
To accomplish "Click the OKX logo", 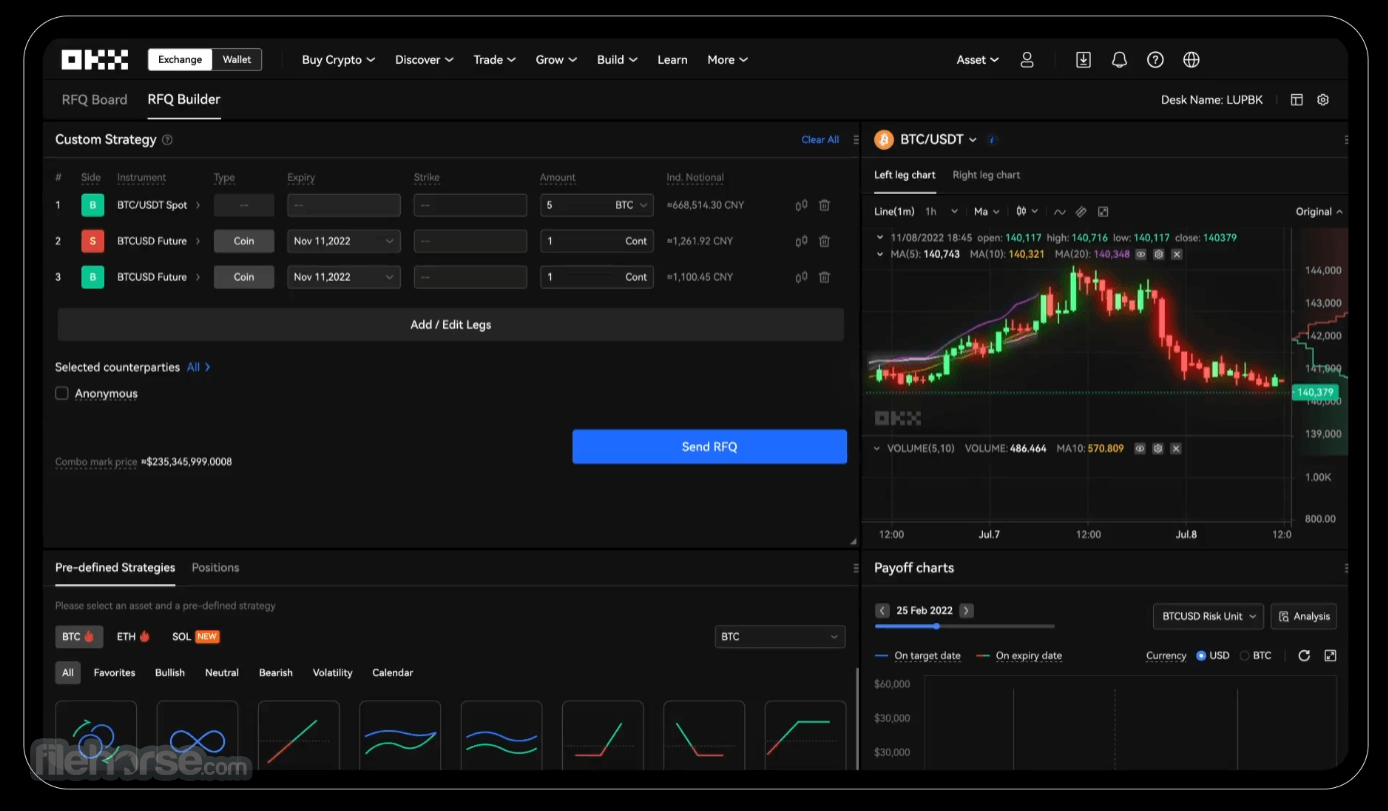I will 95,60.
